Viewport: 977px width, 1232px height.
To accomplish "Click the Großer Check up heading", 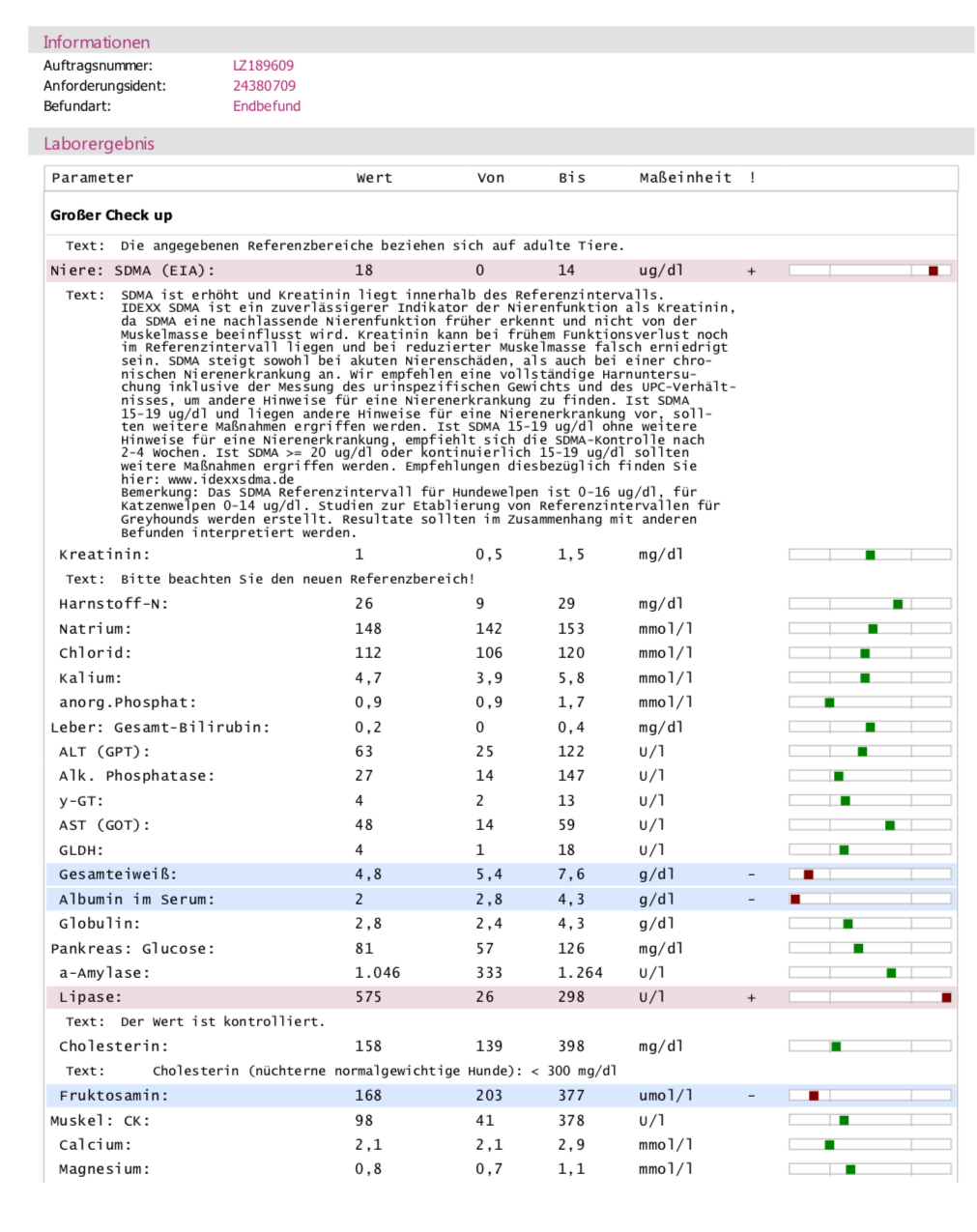I will [111, 215].
